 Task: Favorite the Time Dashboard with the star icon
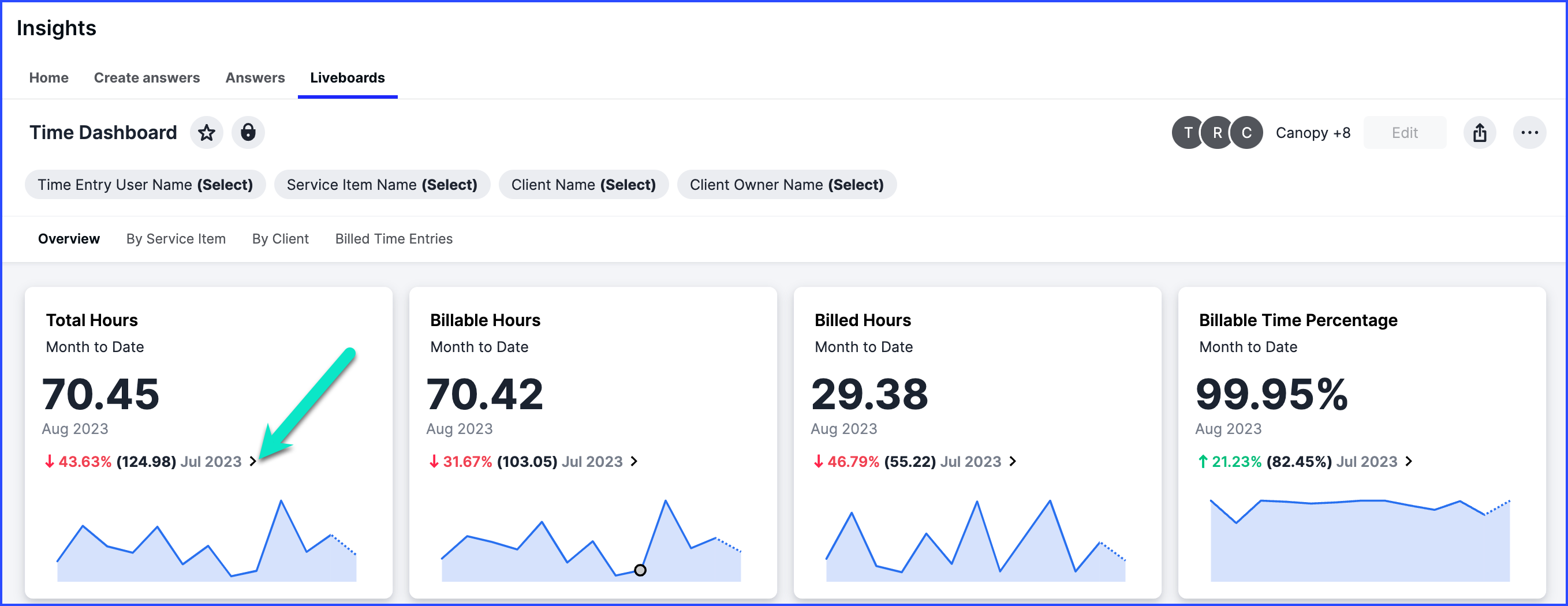click(206, 133)
